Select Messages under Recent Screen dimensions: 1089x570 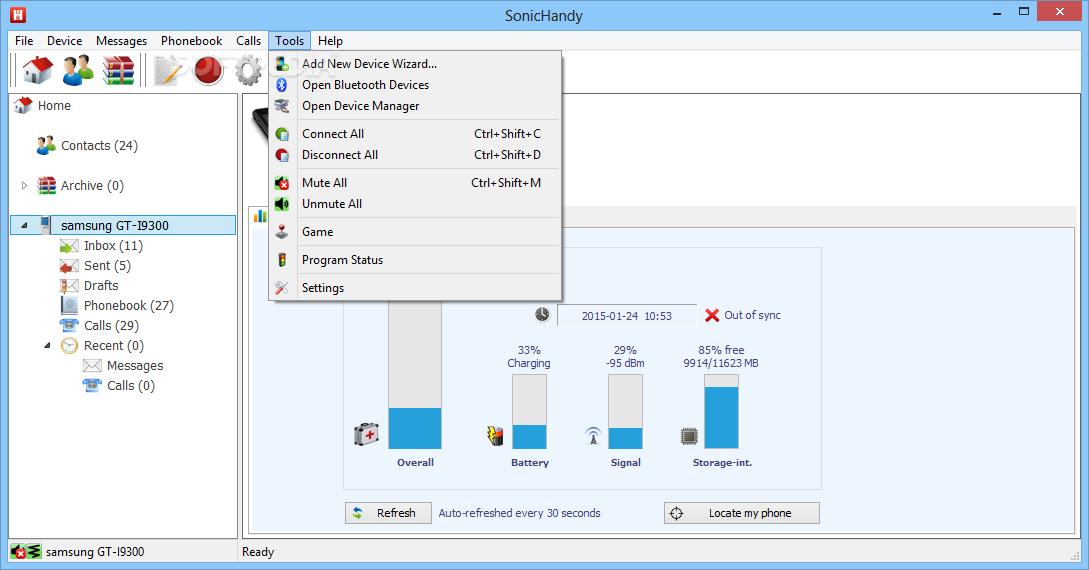click(135, 366)
